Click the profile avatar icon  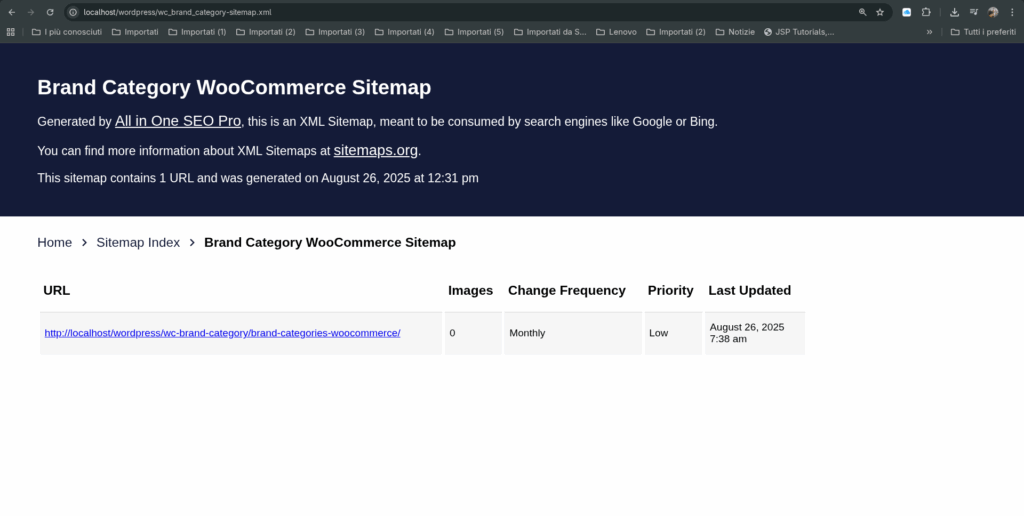pyautogui.click(x=993, y=12)
